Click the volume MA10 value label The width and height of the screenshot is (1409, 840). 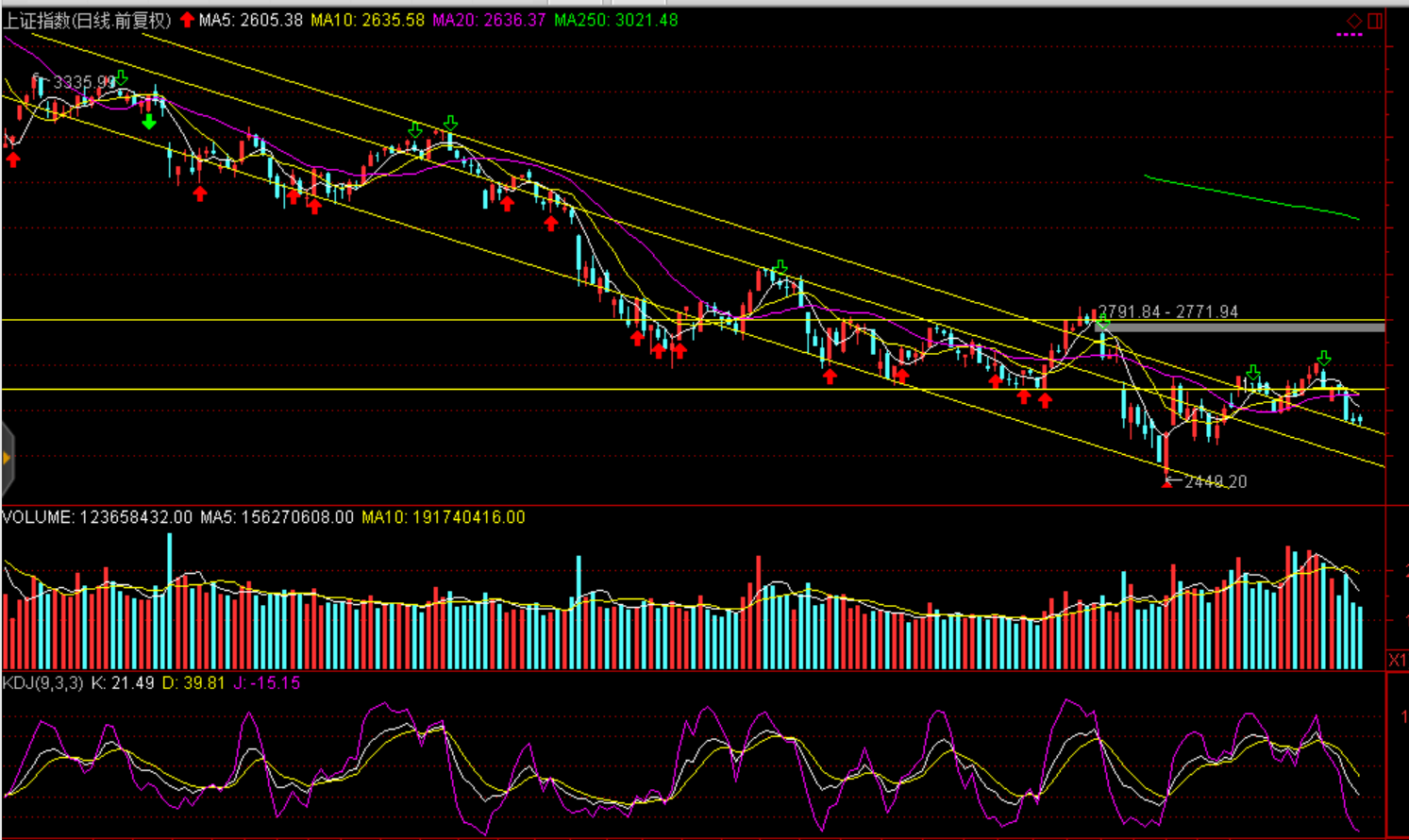pos(443,517)
